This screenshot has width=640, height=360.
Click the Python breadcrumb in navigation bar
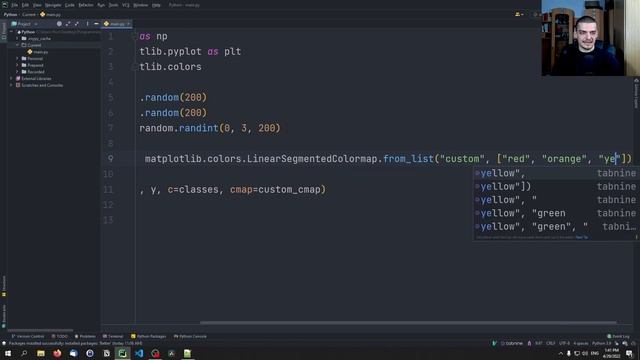(10, 15)
